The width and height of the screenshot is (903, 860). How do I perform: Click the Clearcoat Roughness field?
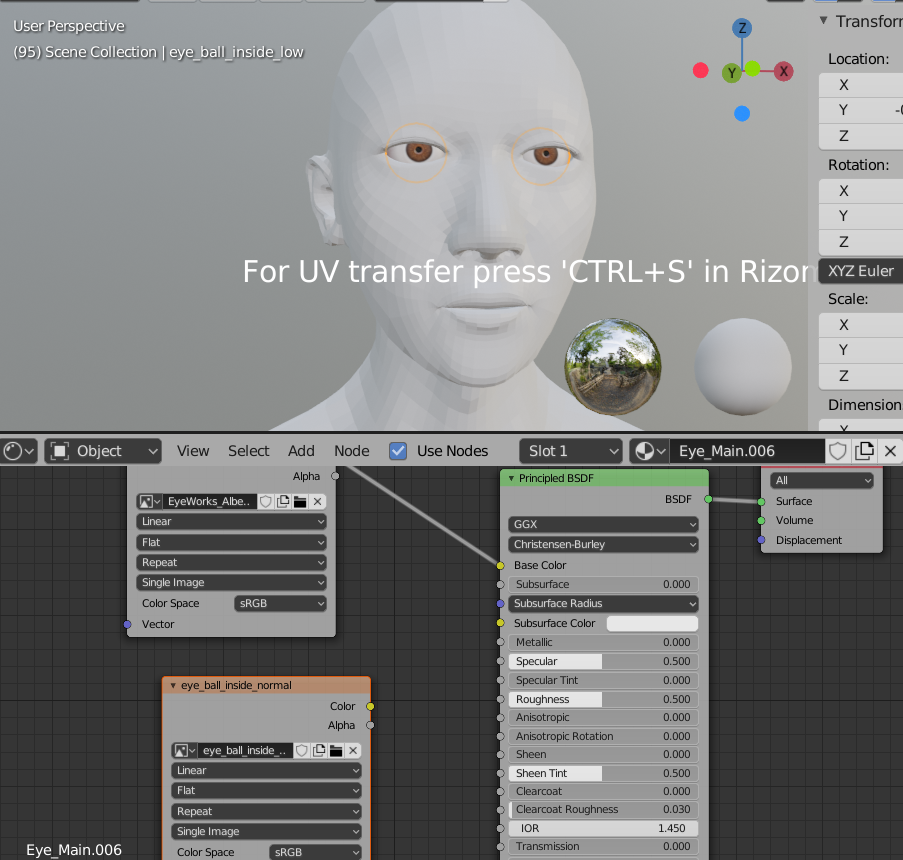(x=604, y=810)
